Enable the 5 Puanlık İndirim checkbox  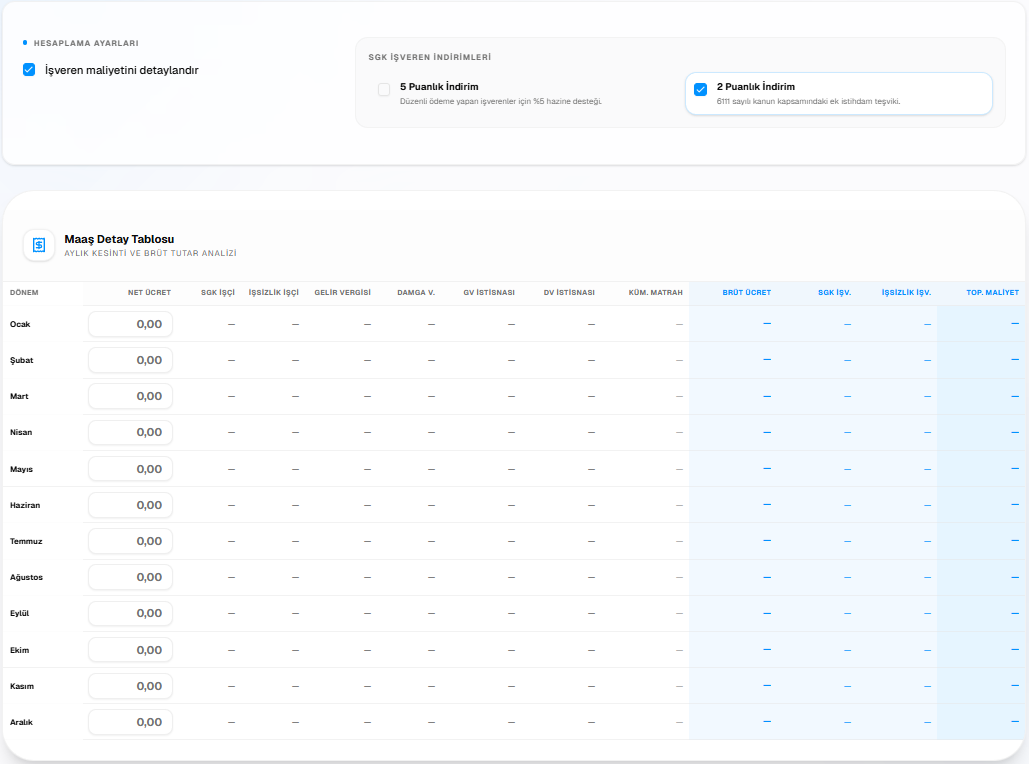click(x=384, y=90)
